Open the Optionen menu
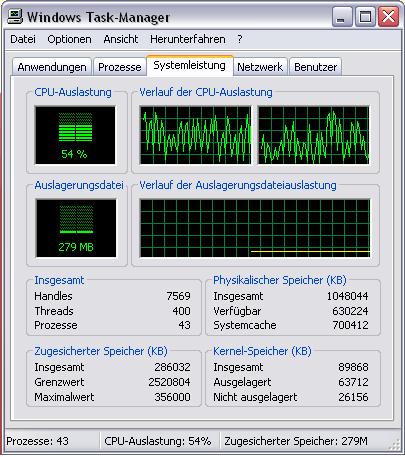 tap(69, 39)
